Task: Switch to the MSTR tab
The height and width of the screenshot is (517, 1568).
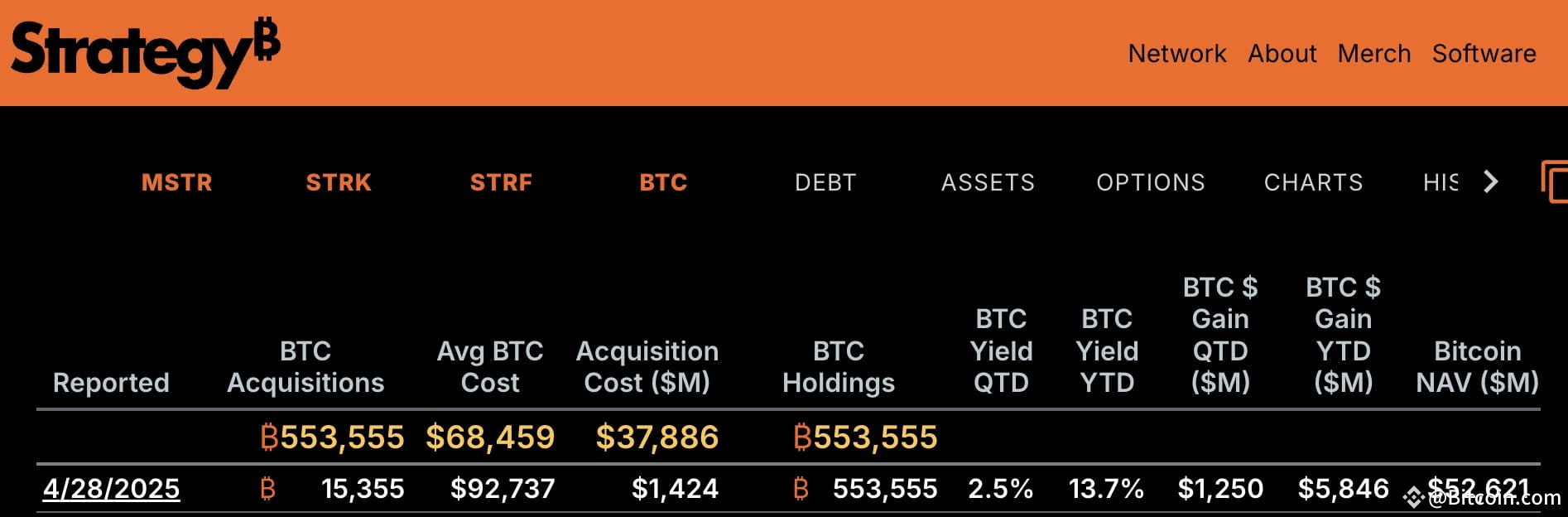Action: coord(177,182)
